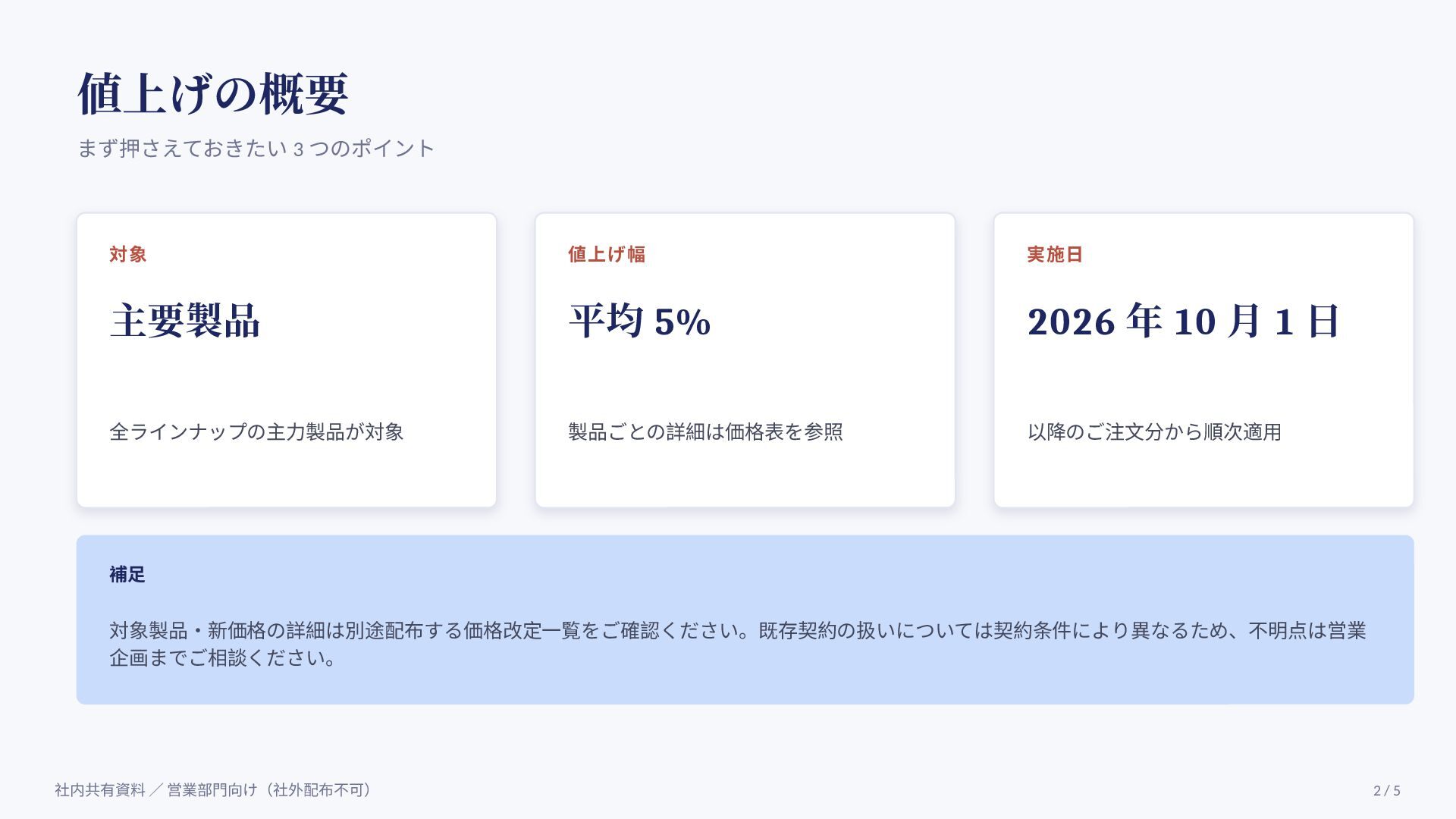Viewport: 1456px width, 819px height.
Task: Click the red 値上げ幅 card label
Action: 607,254
